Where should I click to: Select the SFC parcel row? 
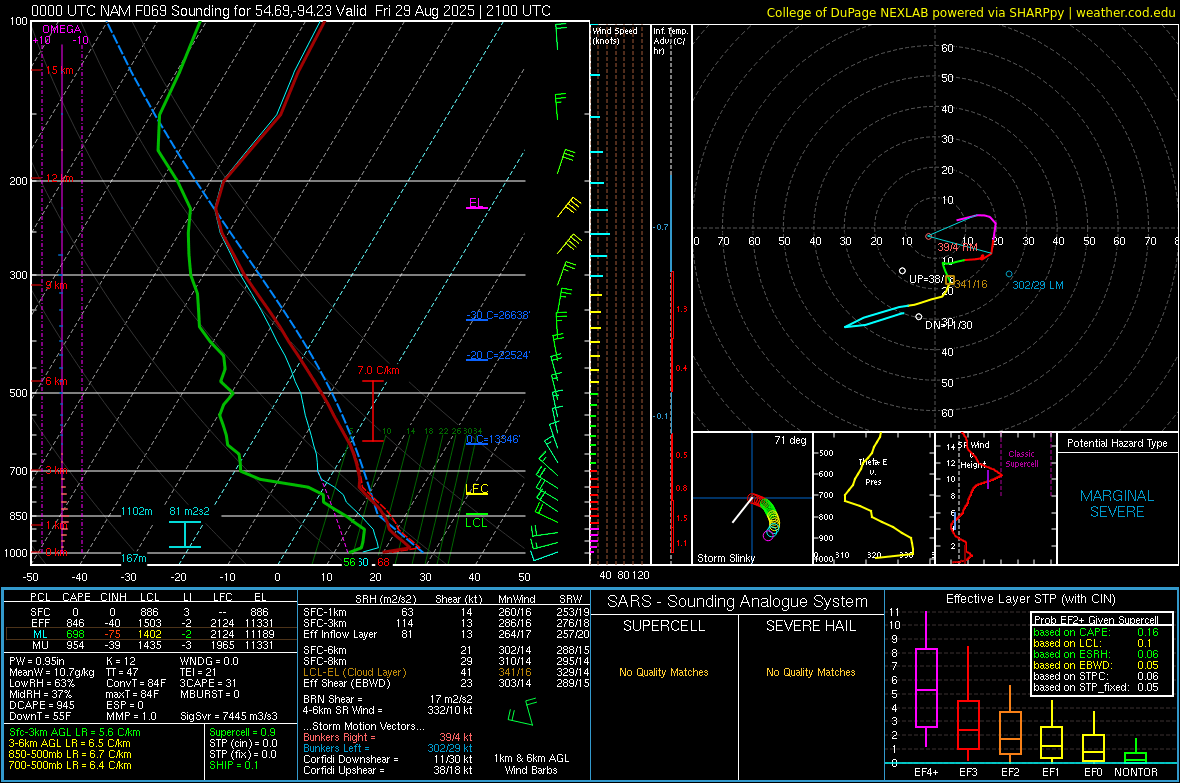[x=151, y=612]
